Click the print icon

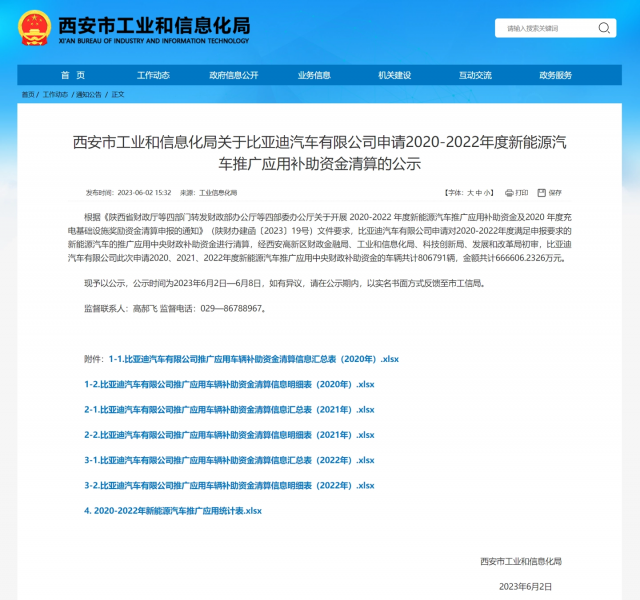pyautogui.click(x=509, y=193)
